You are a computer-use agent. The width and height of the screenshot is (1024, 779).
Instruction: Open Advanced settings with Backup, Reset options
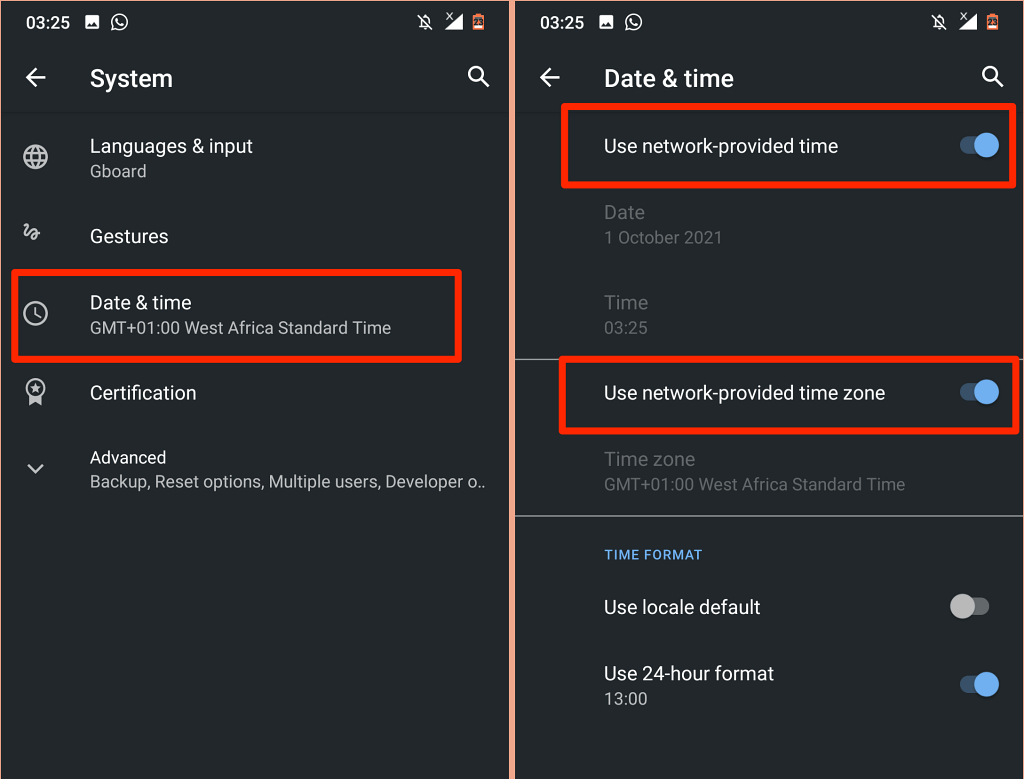(x=286, y=469)
